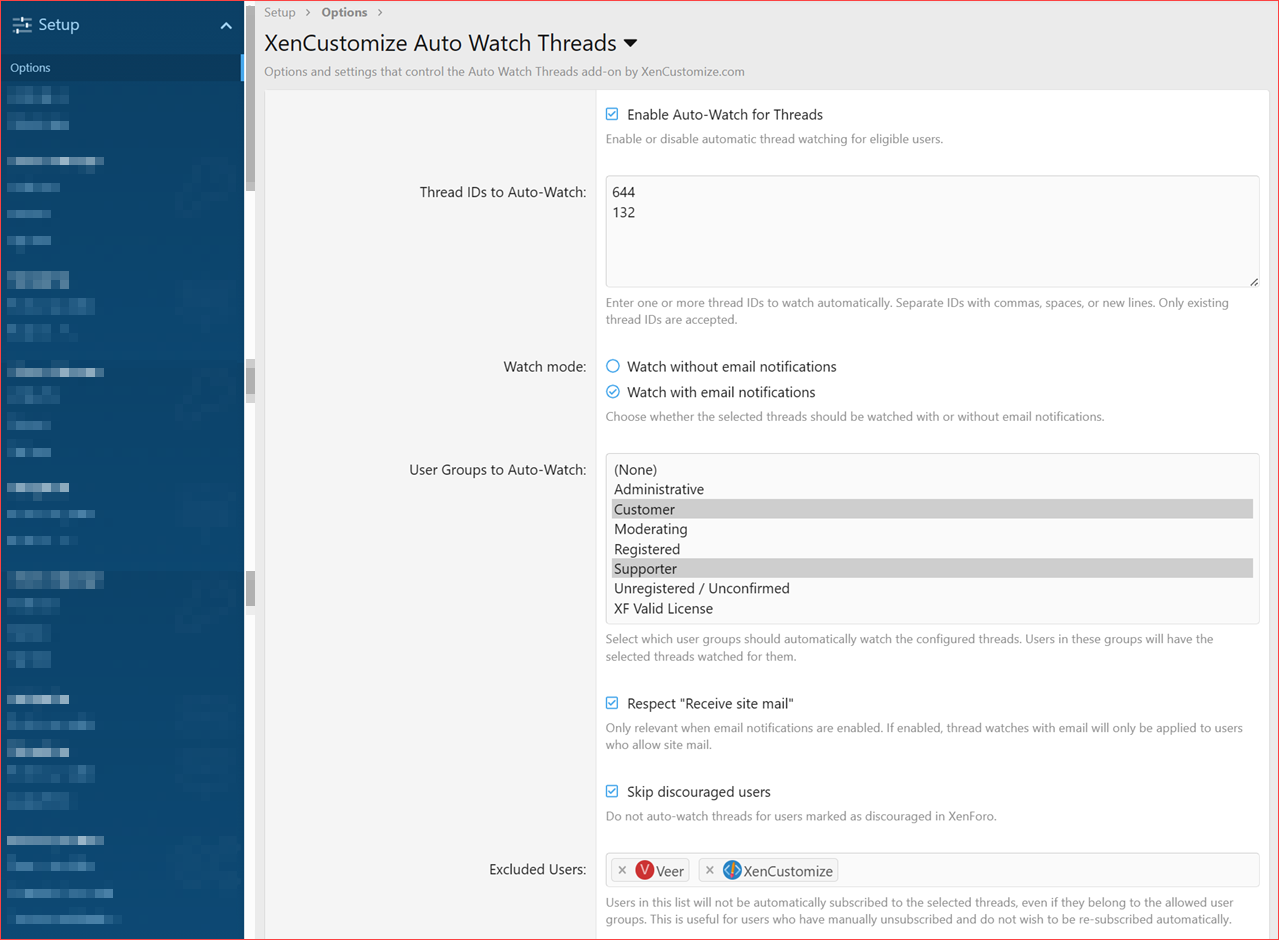Viewport: 1279px width, 940px height.
Task: Disable Enable Auto-Watch for Threads
Action: (611, 114)
